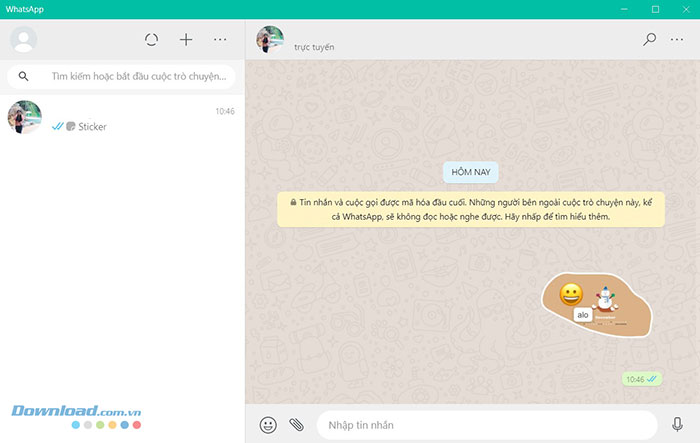The width and height of the screenshot is (700, 443).
Task: Open the left panel more options menu
Action: (220, 40)
